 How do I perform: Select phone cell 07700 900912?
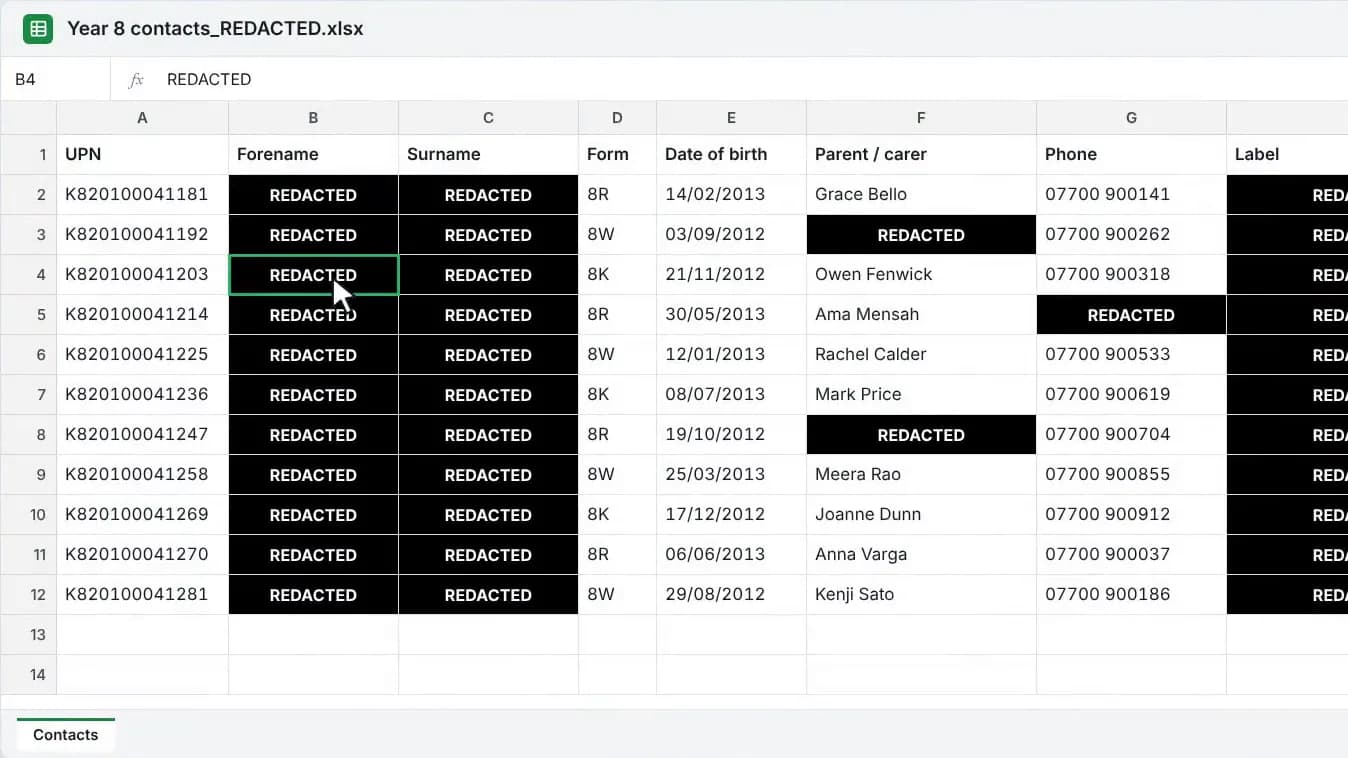click(1131, 515)
